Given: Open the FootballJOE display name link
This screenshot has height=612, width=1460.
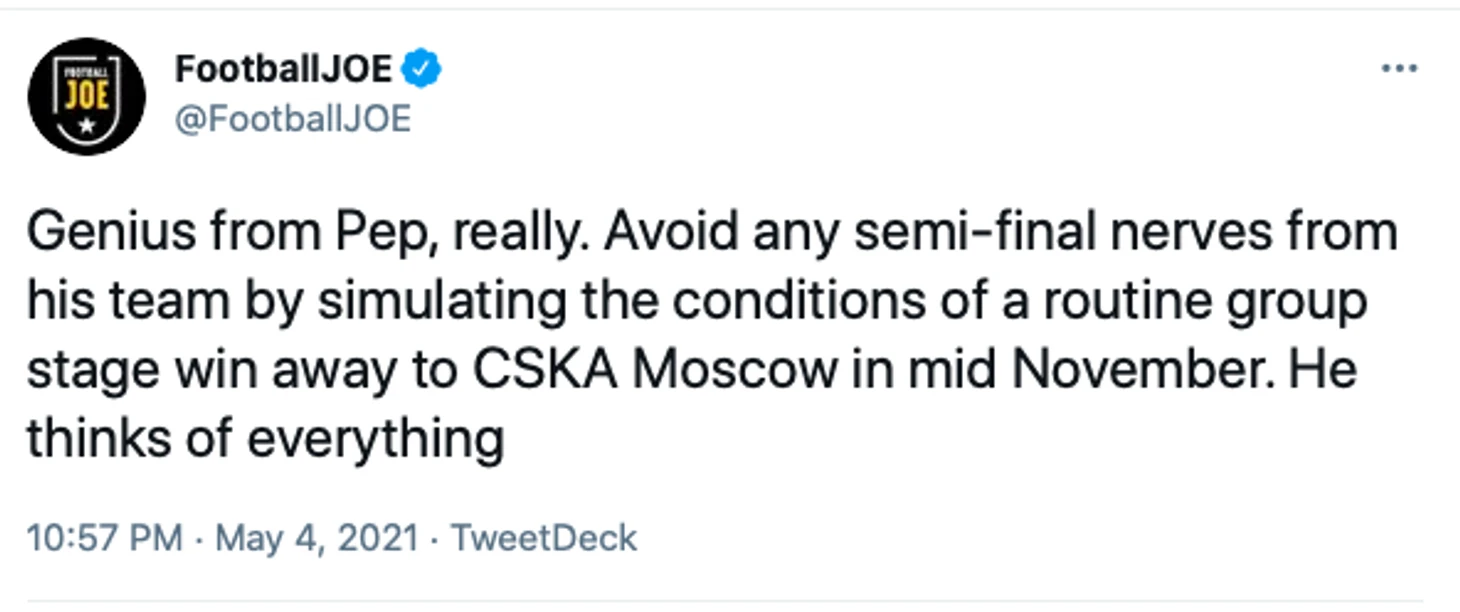Looking at the screenshot, I should click(284, 69).
